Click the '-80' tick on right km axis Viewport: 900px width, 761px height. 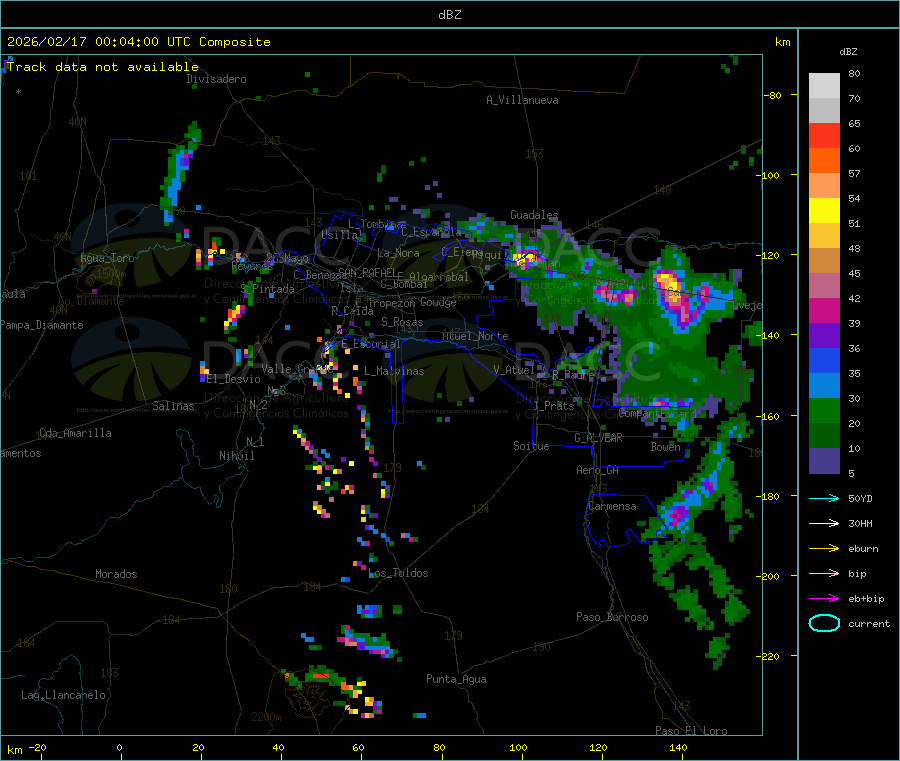click(x=773, y=95)
